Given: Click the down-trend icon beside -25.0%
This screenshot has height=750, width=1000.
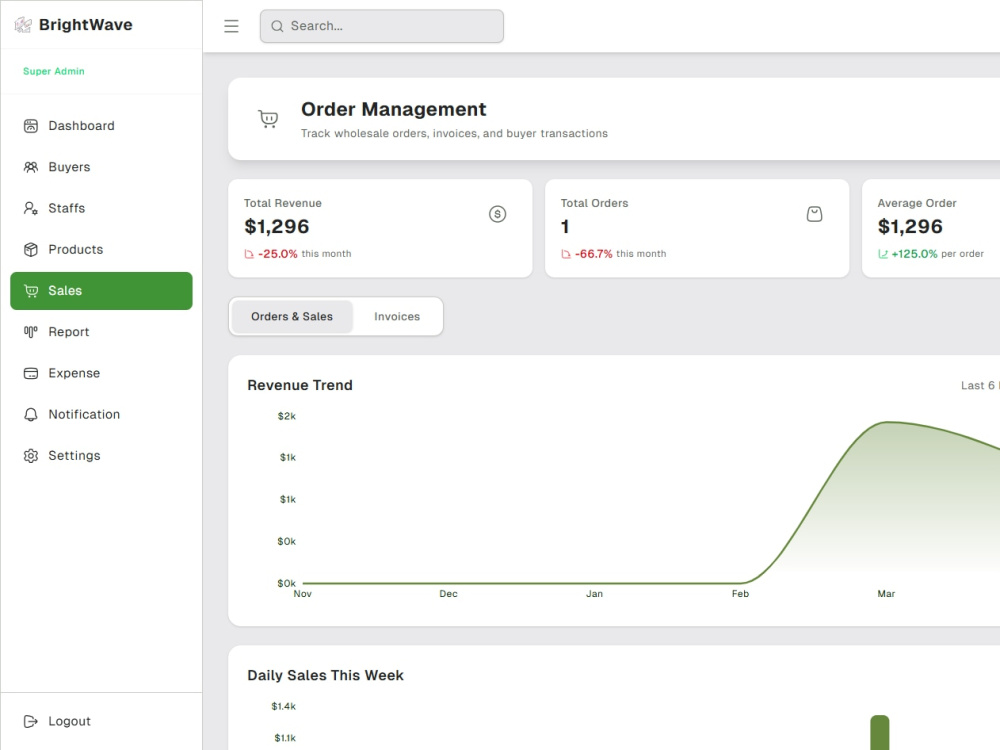Looking at the screenshot, I should click(249, 254).
